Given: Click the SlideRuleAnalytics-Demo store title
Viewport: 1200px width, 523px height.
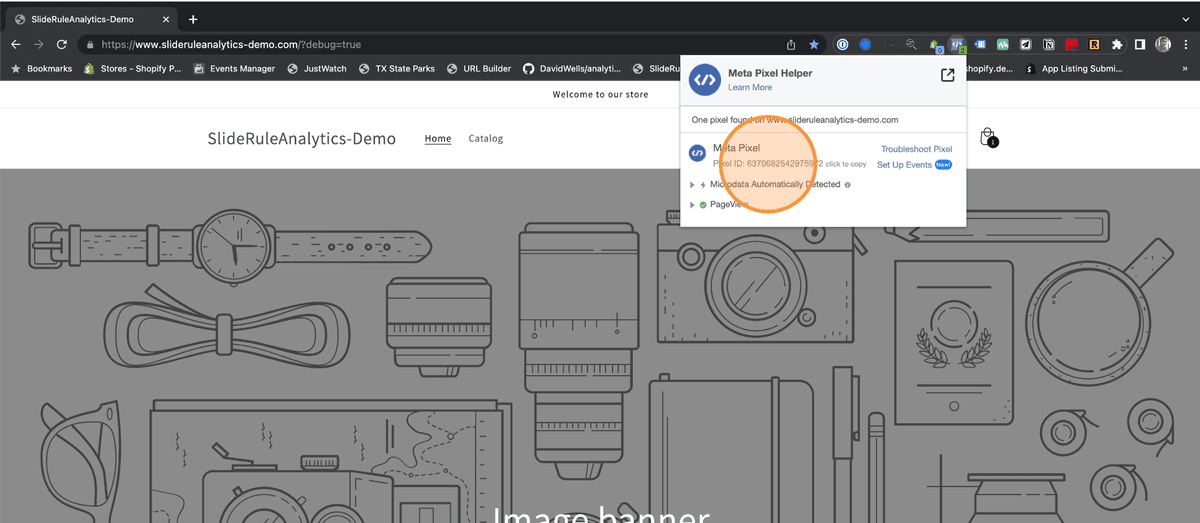Looking at the screenshot, I should coord(301,139).
